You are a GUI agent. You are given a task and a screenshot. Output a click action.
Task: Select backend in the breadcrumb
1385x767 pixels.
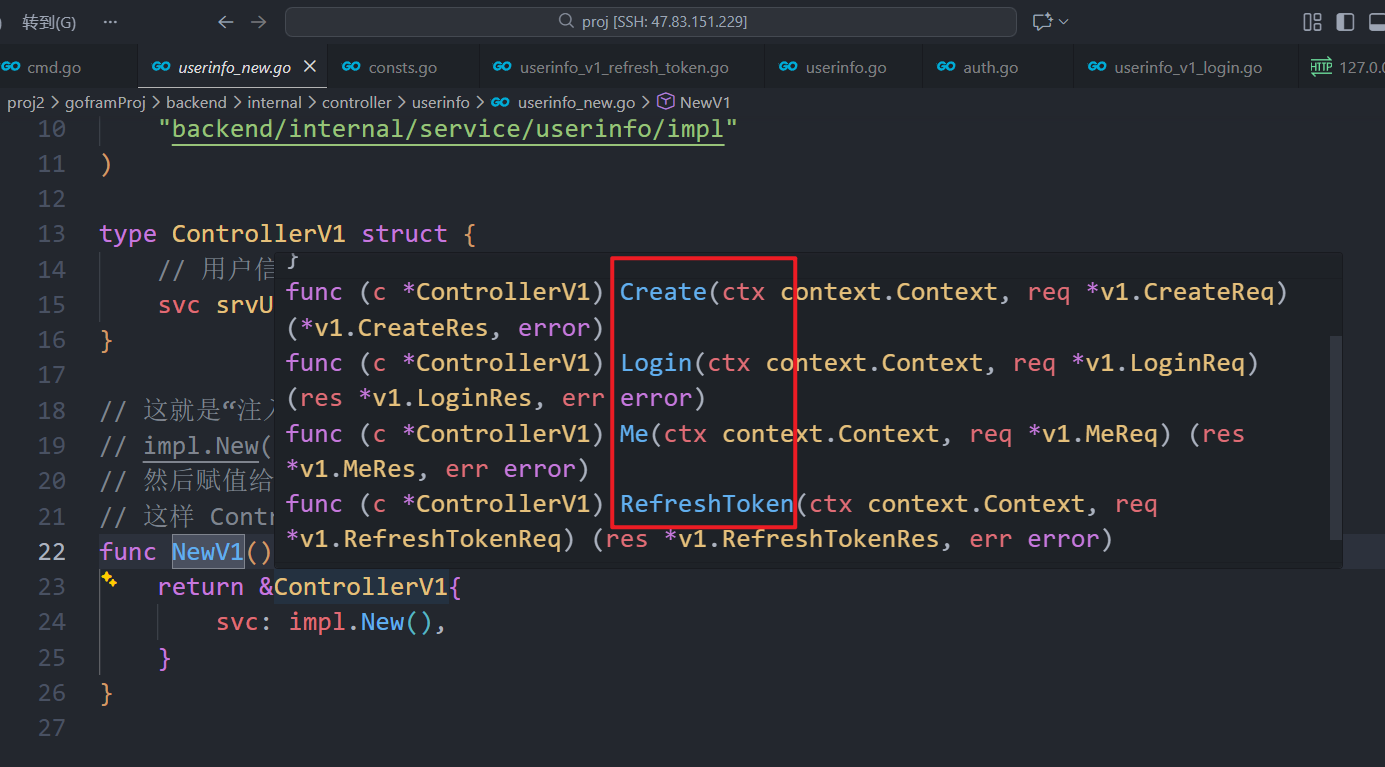tap(196, 102)
